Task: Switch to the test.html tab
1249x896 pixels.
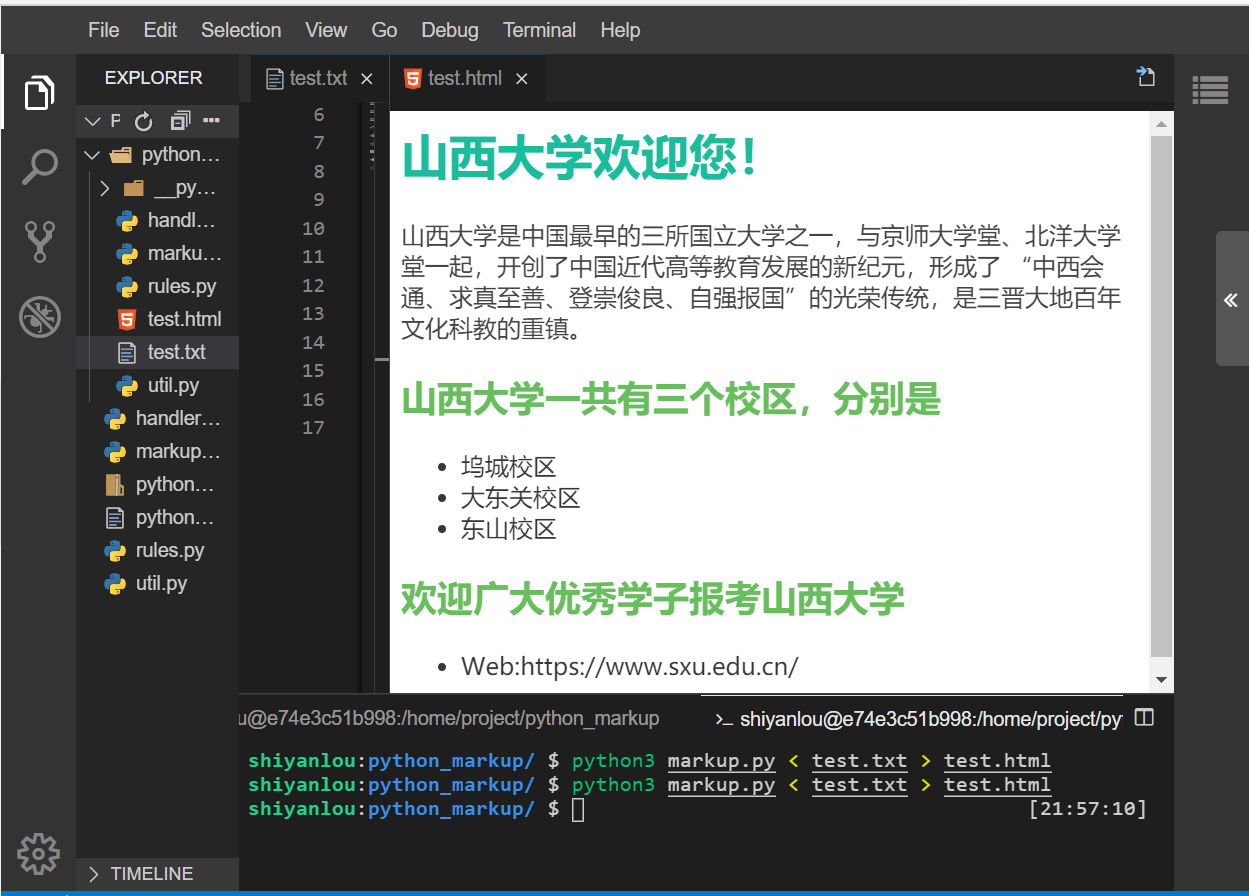Action: coord(465,78)
